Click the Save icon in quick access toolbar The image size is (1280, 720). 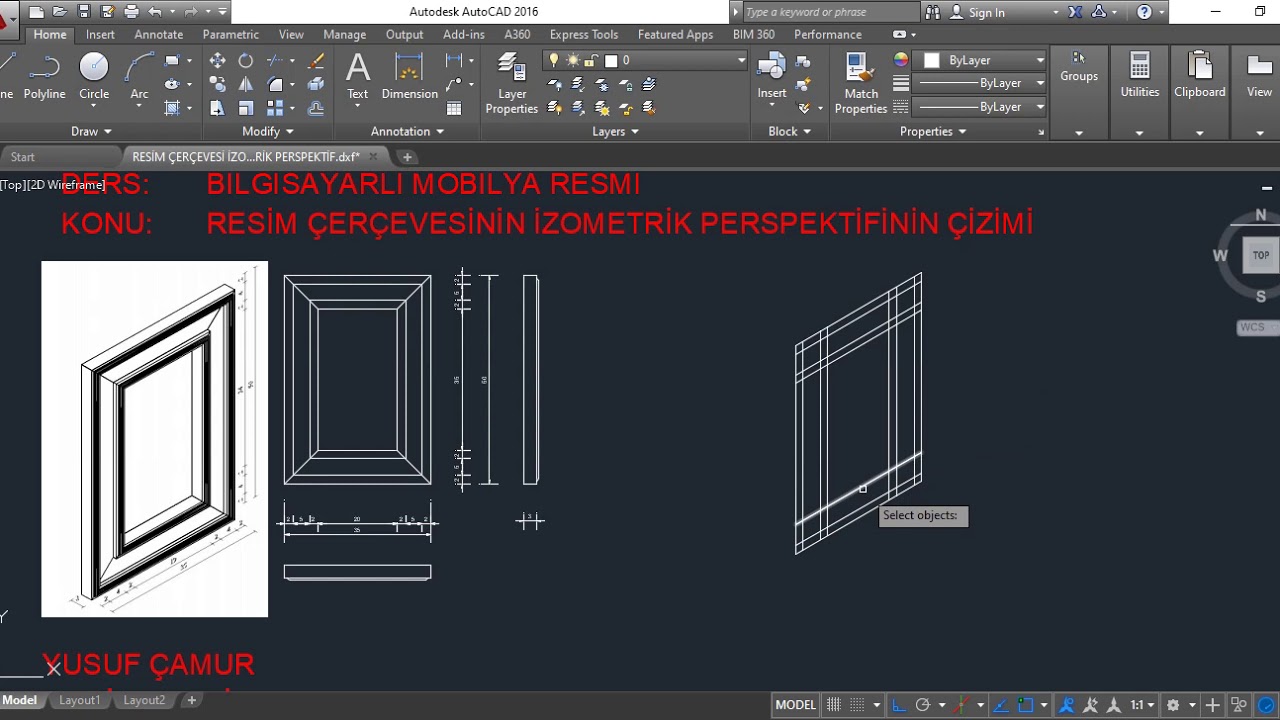click(x=84, y=12)
